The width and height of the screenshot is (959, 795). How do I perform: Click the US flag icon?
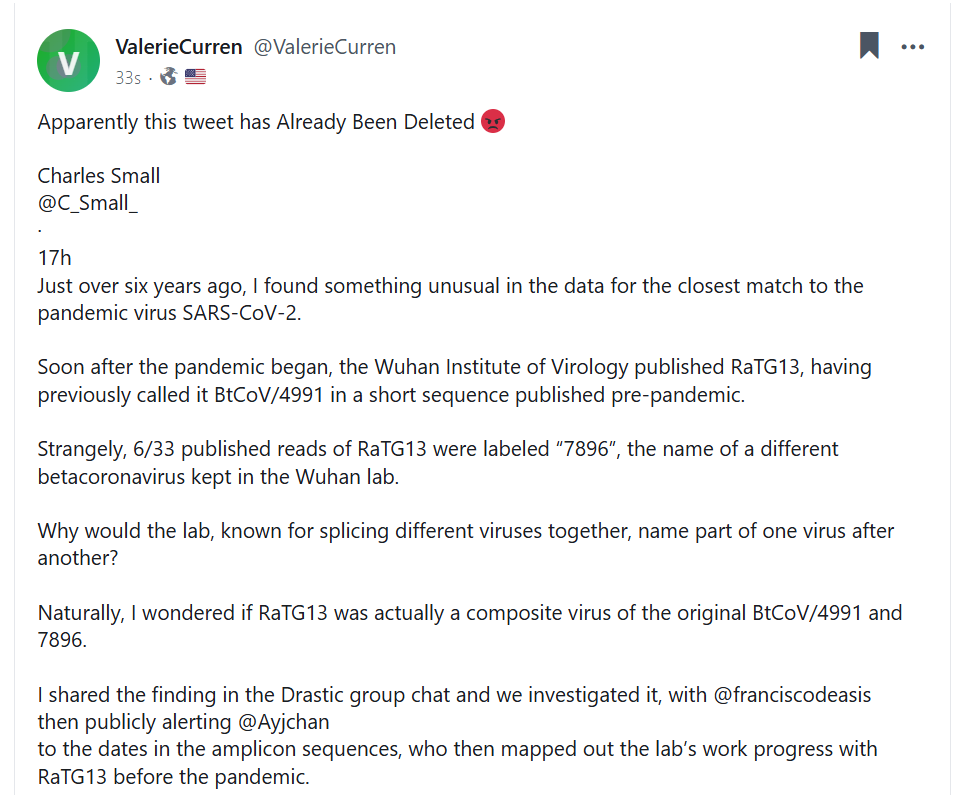pos(195,77)
